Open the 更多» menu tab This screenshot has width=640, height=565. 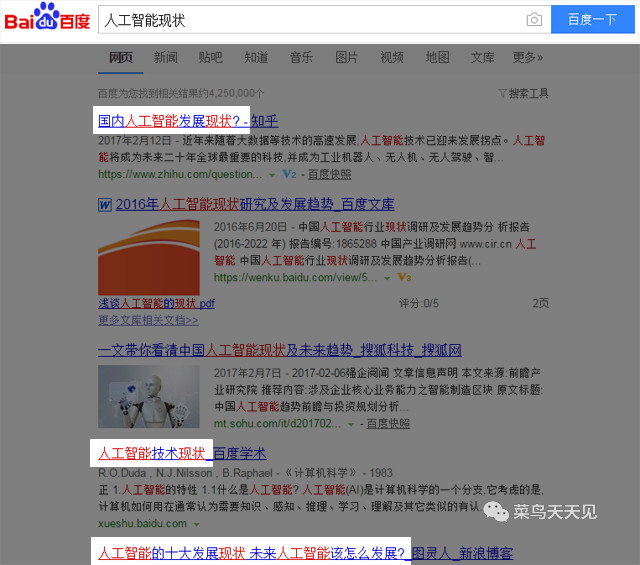click(x=528, y=58)
